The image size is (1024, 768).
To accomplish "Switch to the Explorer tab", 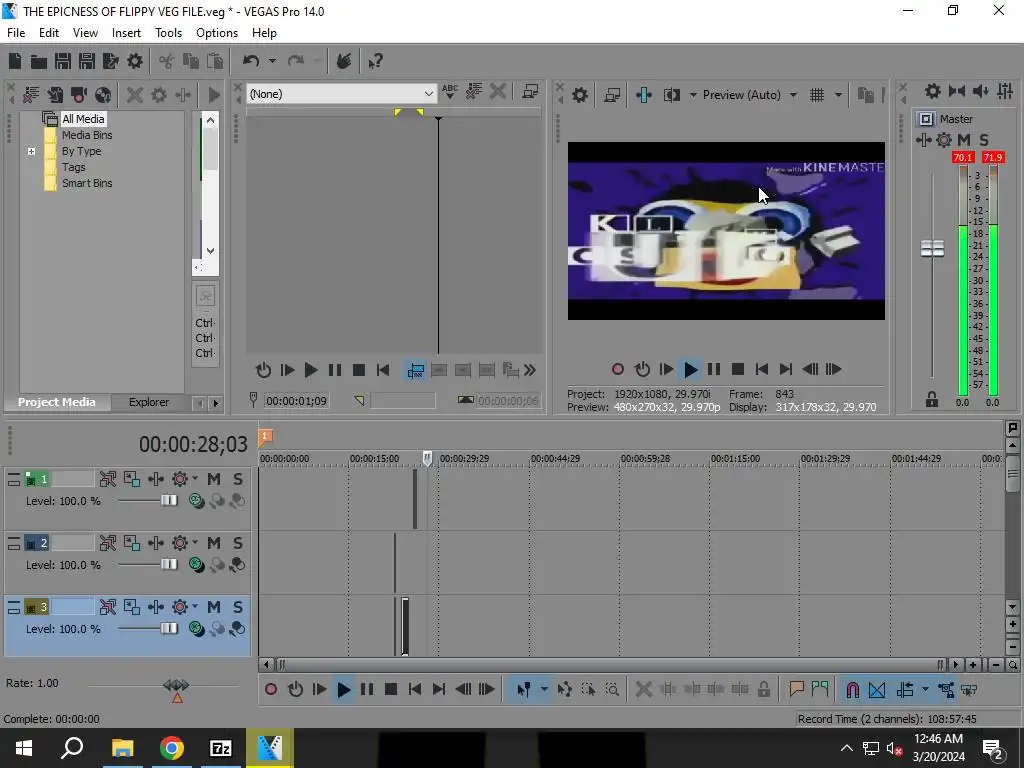I will (x=149, y=402).
